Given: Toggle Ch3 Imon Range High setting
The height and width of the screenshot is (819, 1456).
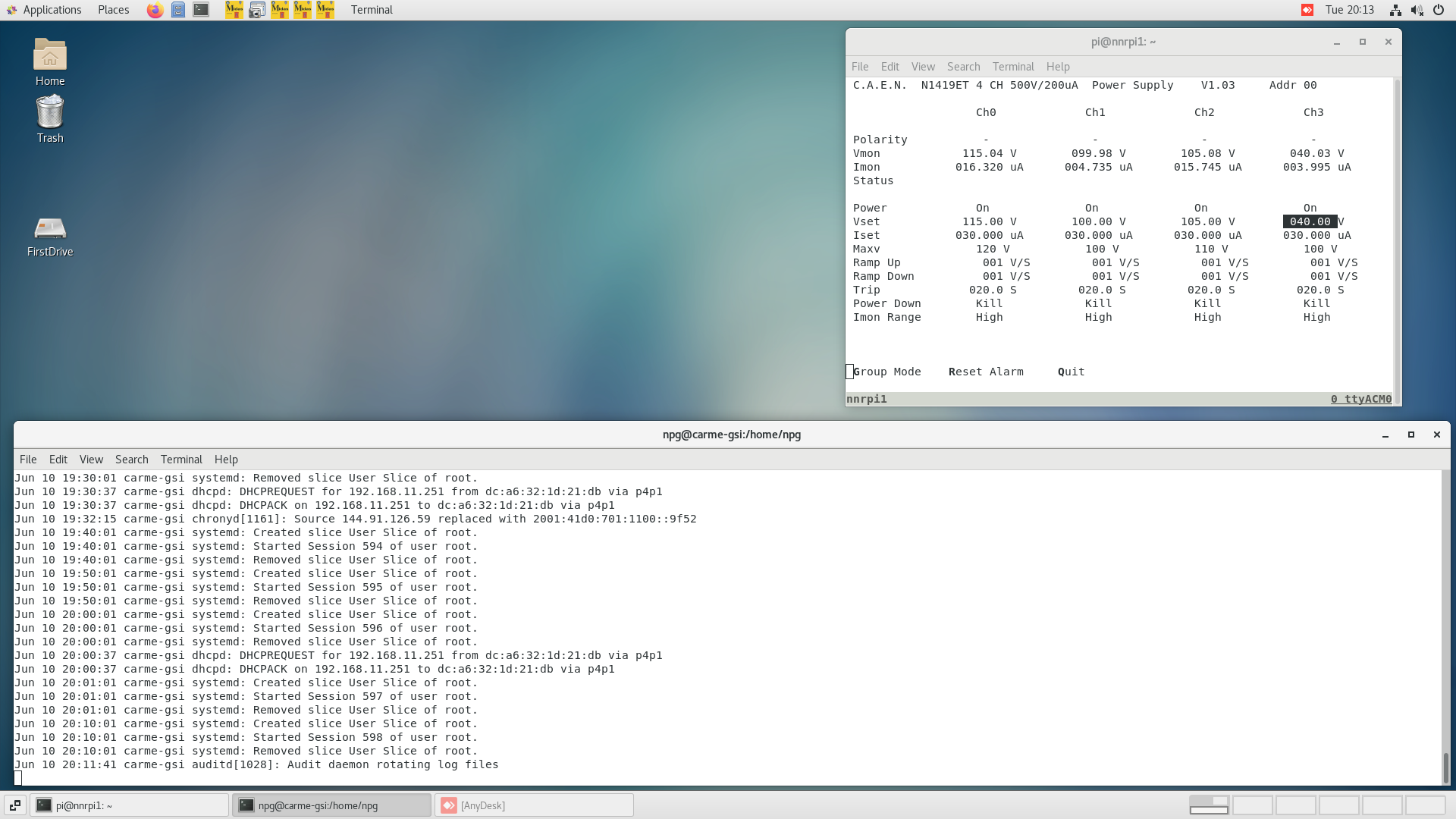Looking at the screenshot, I should pos(1316,317).
